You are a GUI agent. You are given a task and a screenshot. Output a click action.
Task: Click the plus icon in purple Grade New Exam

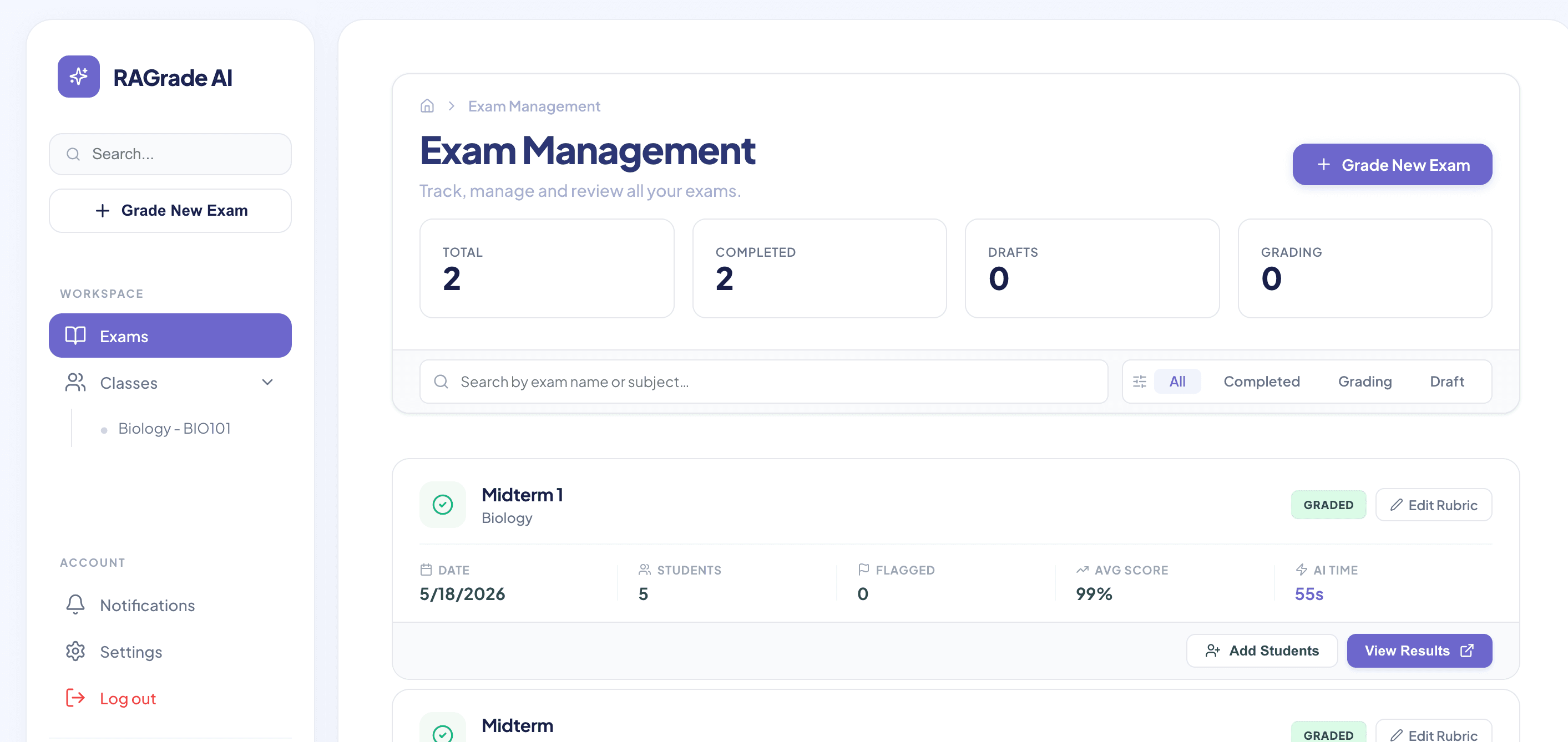[1323, 164]
